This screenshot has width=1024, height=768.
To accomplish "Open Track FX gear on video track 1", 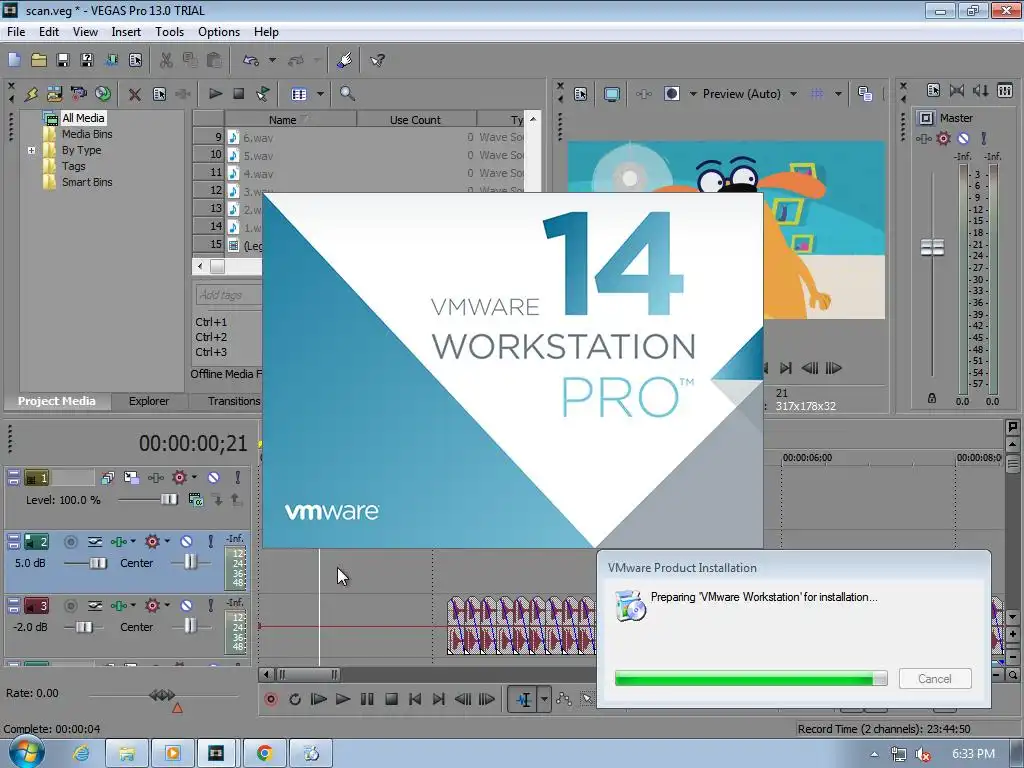I will pos(179,478).
